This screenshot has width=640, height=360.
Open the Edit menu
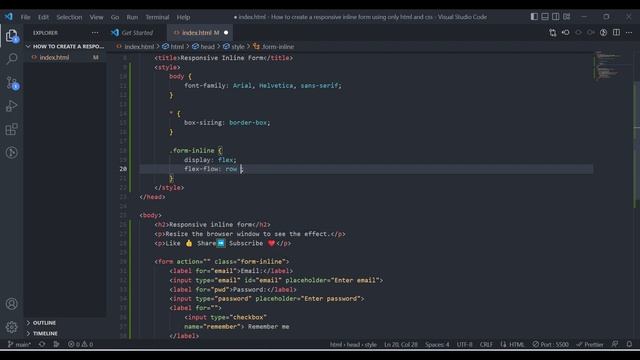pyautogui.click(x=43, y=17)
